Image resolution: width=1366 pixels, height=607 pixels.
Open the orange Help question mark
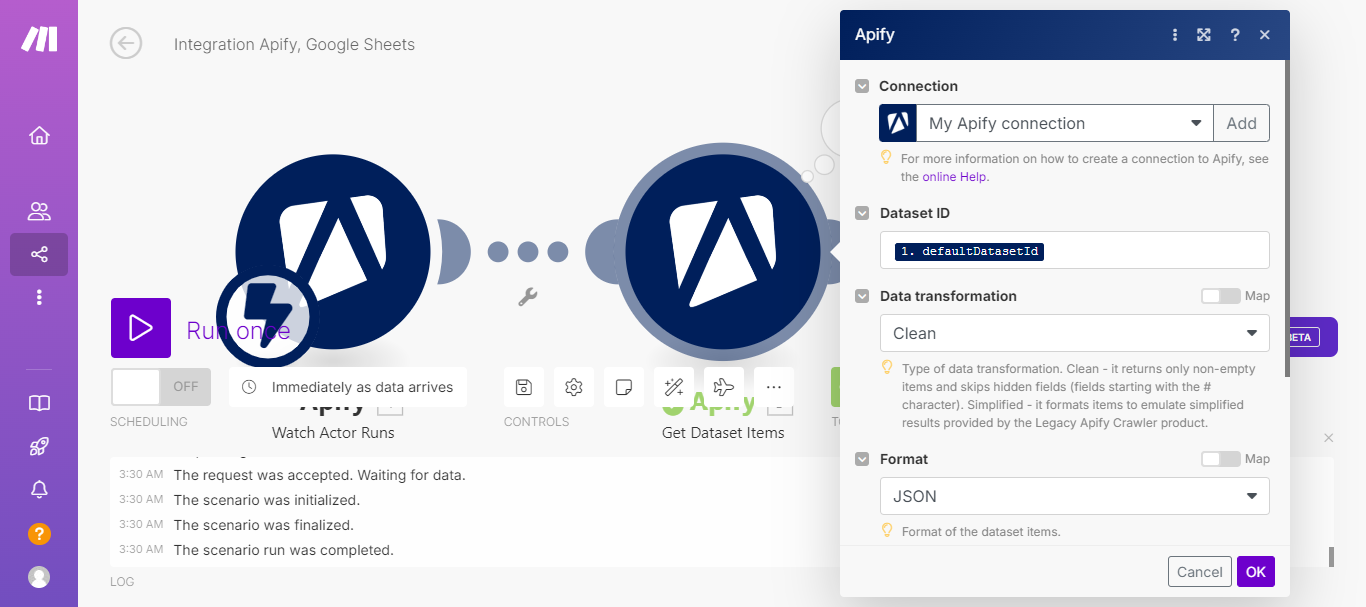click(39, 533)
